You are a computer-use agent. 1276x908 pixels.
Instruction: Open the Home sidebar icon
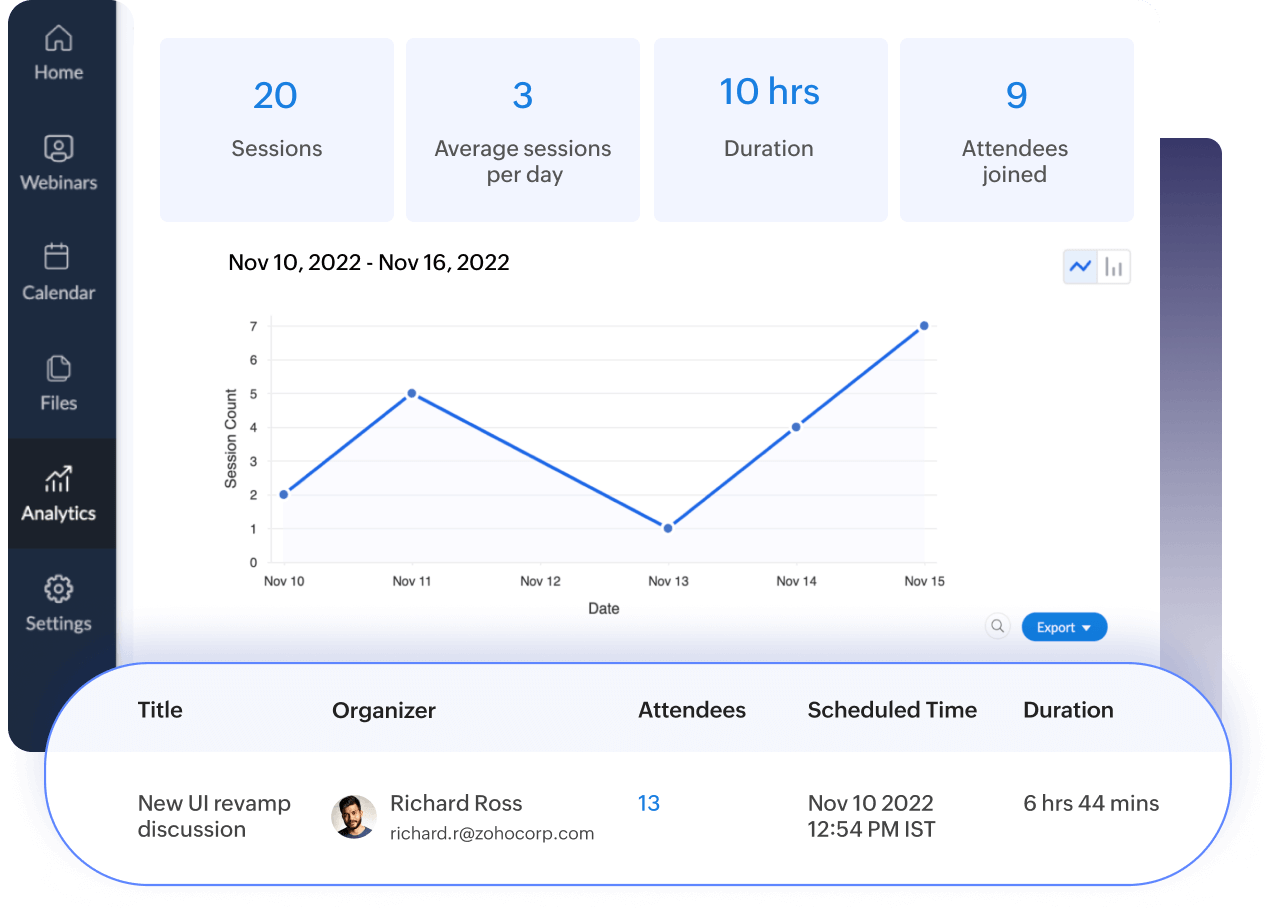tap(59, 40)
